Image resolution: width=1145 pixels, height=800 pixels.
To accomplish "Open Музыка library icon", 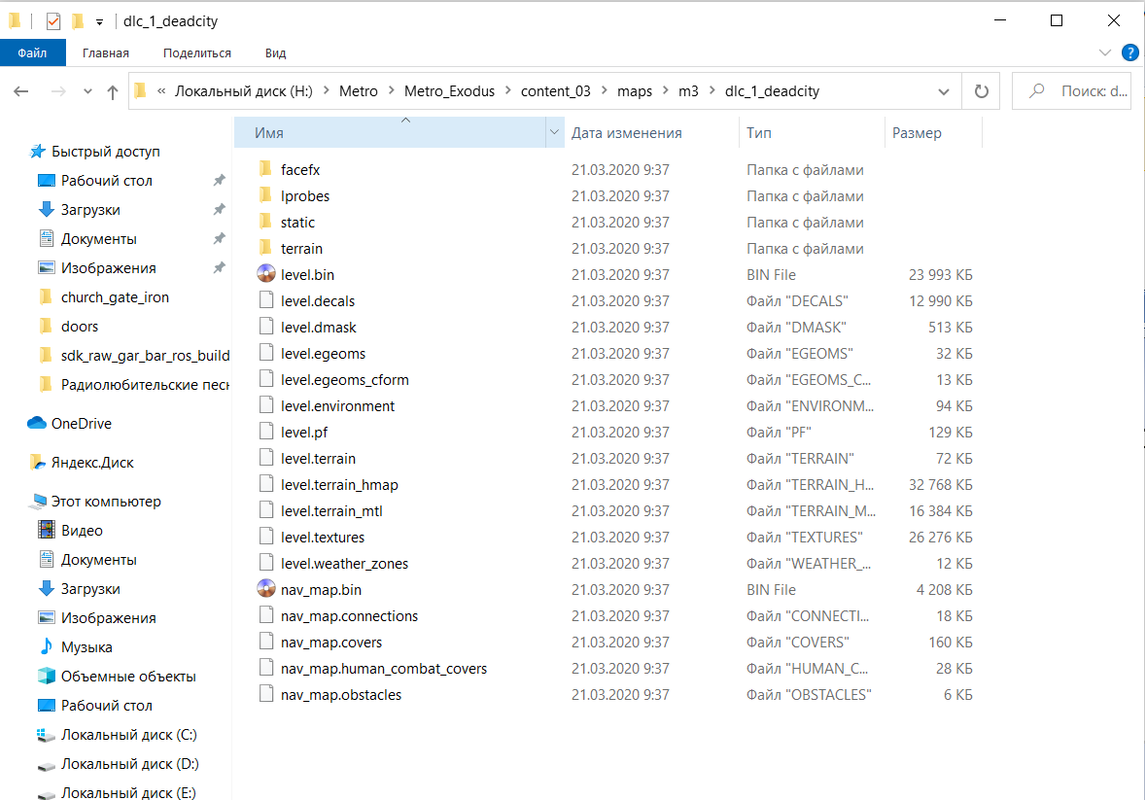I will click(46, 647).
